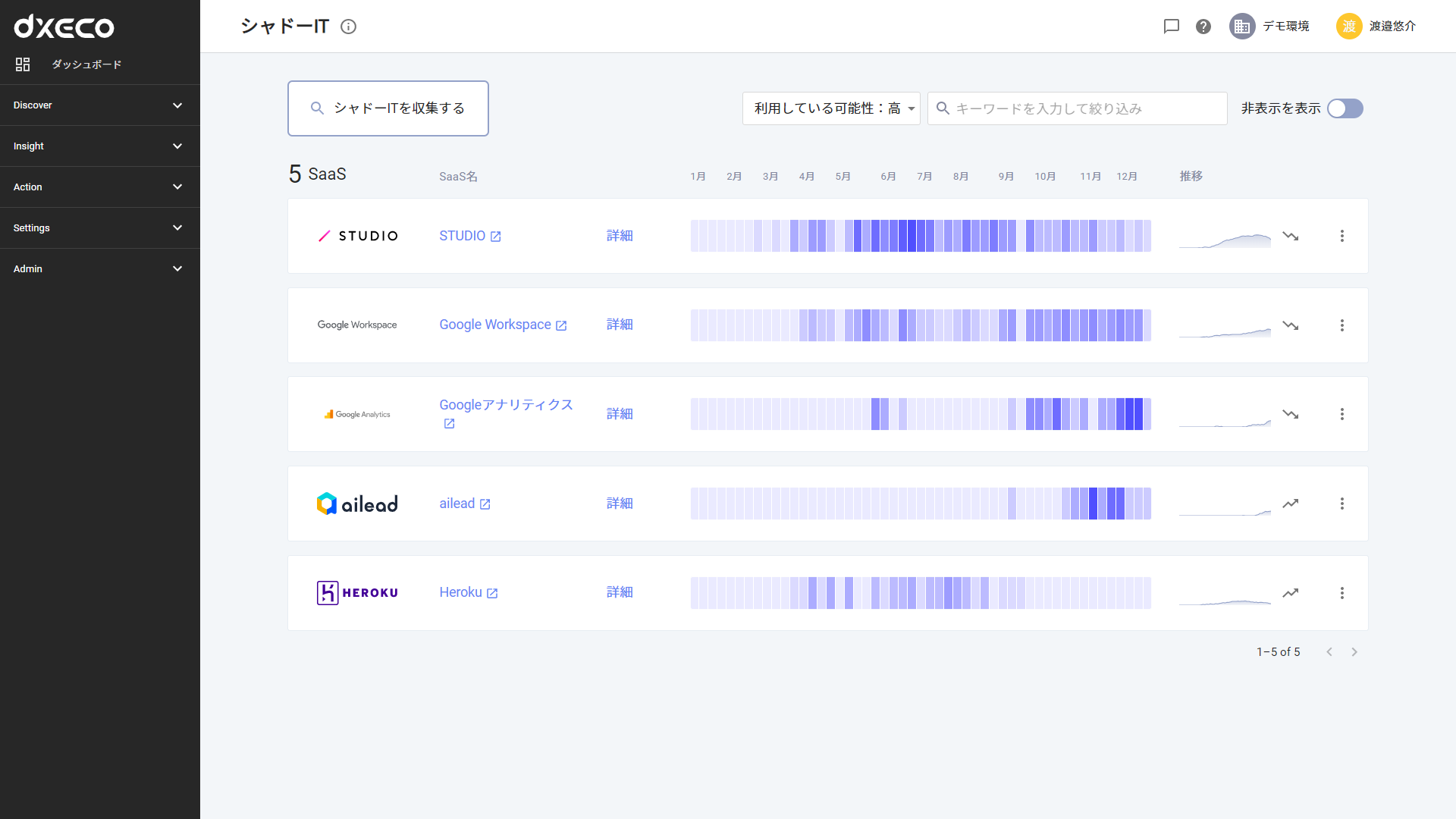
Task: Open the three-dot menu for STUDIO row
Action: [x=1342, y=236]
